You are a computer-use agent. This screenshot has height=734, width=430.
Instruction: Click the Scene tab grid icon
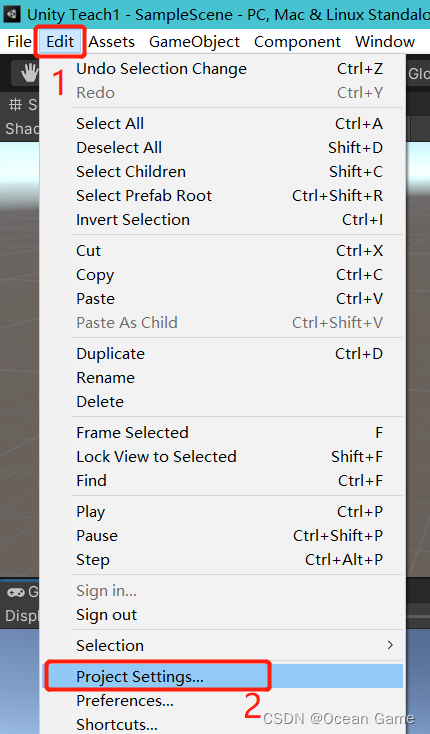pyautogui.click(x=15, y=104)
